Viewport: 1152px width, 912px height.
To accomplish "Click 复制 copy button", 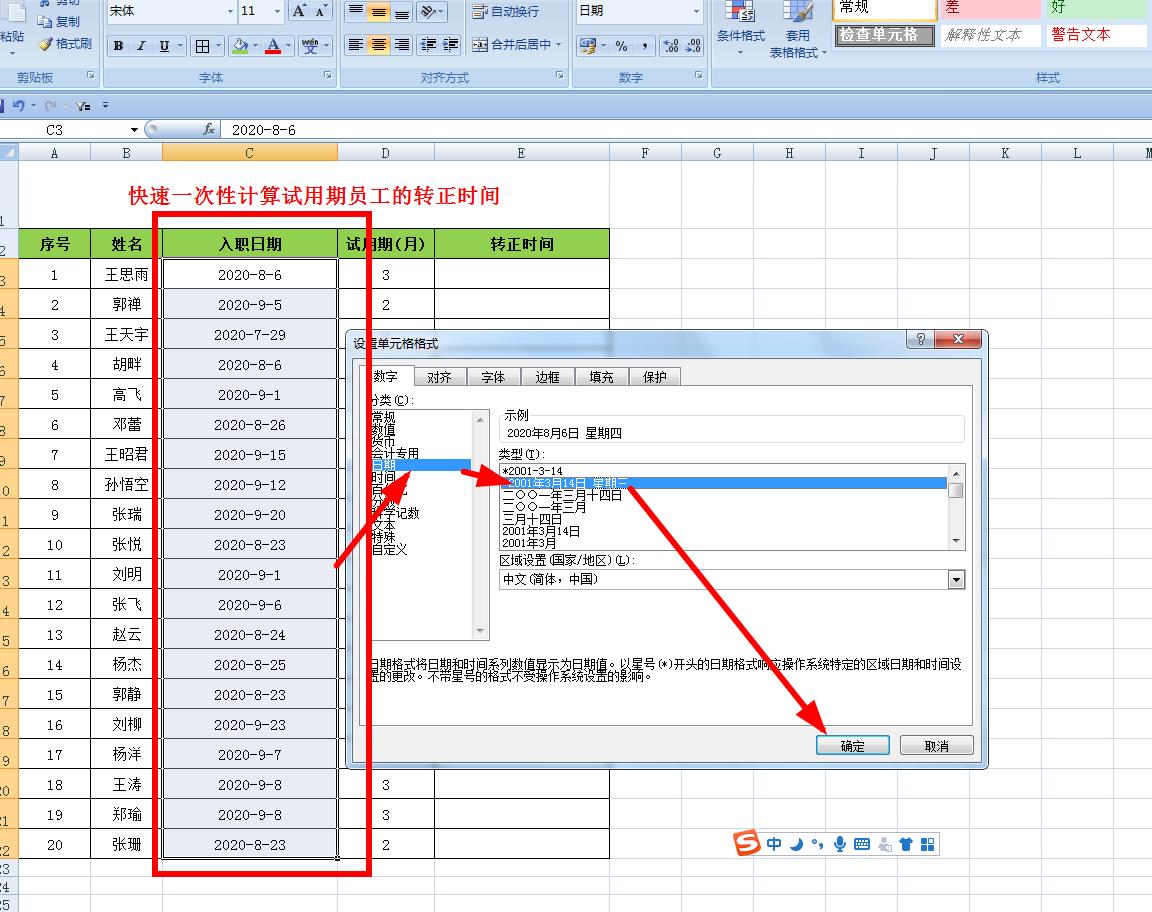I will tap(59, 21).
